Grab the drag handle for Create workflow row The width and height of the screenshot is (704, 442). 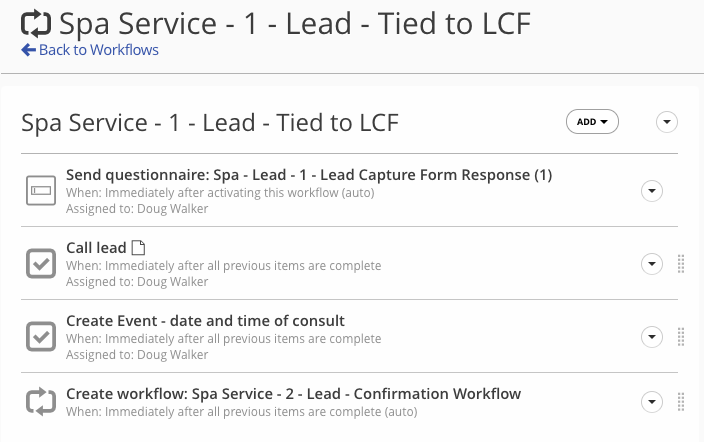coord(681,401)
